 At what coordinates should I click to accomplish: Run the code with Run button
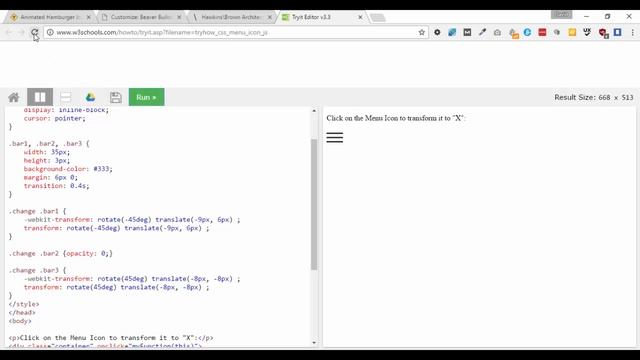147,97
